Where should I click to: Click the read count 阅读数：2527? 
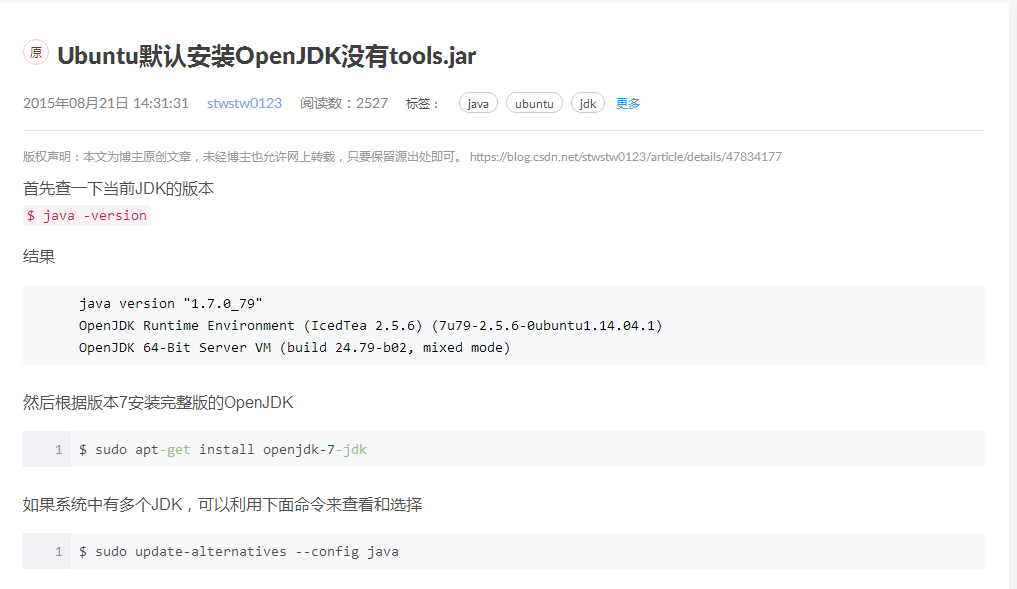[x=344, y=103]
